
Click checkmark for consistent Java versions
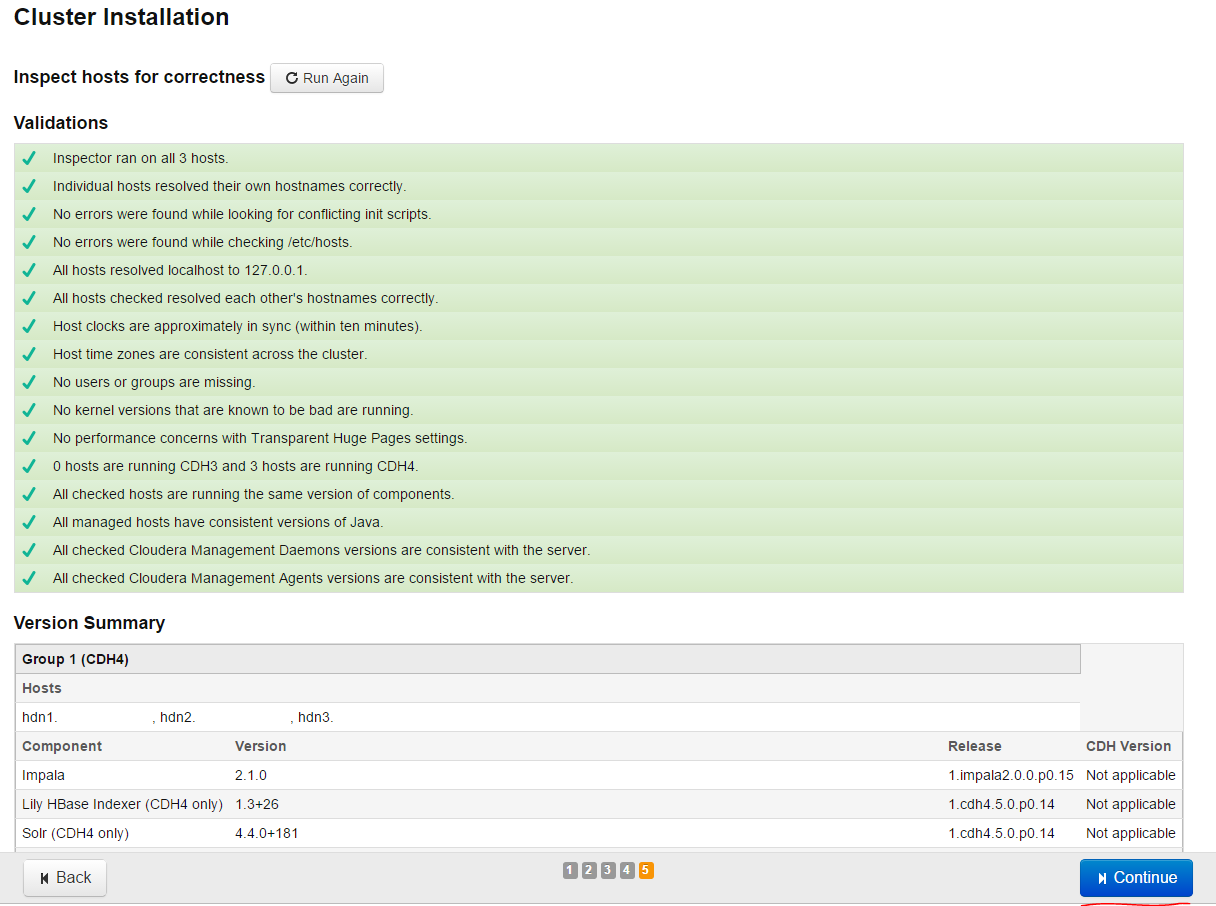click(x=29, y=522)
